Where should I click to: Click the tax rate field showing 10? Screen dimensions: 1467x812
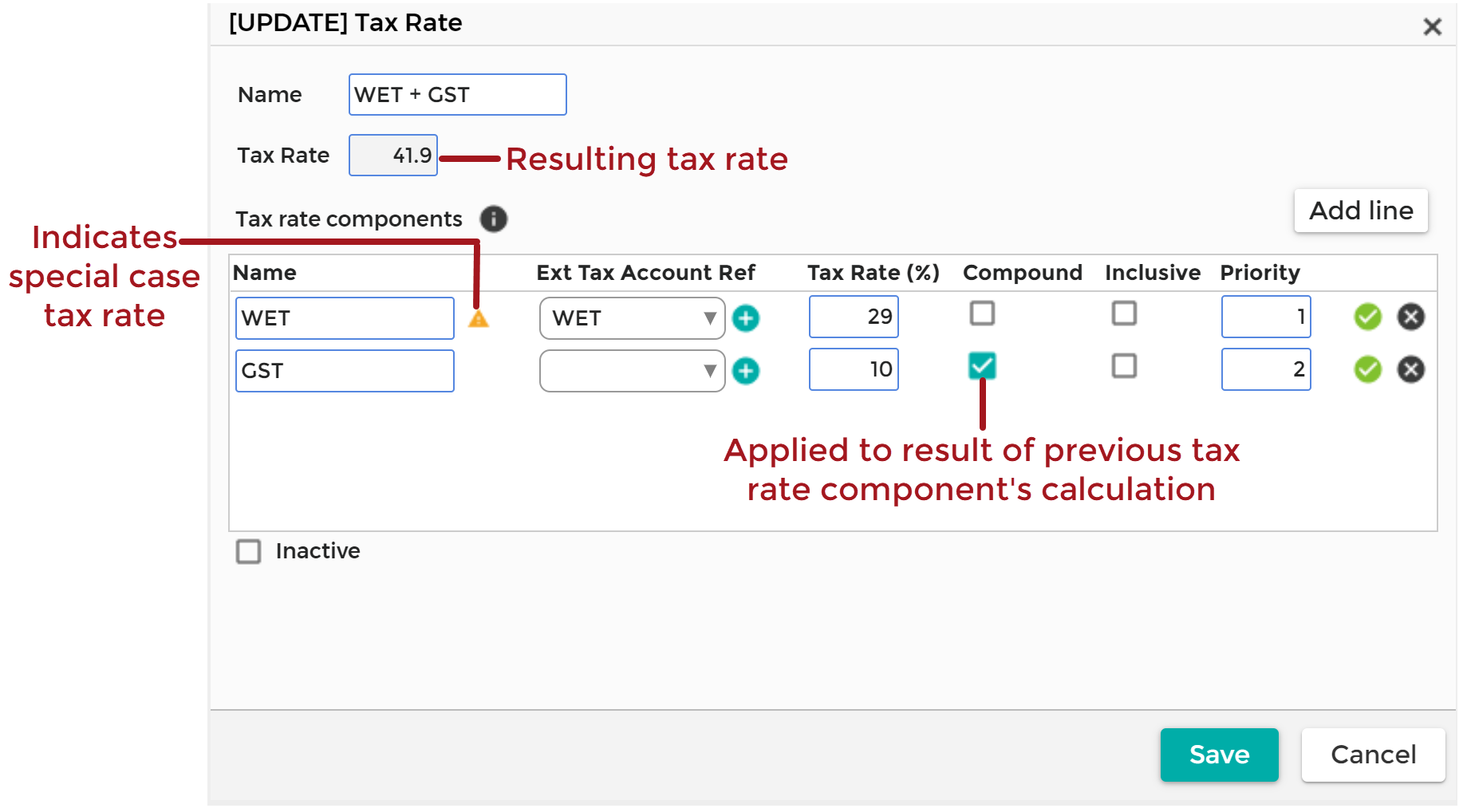click(x=854, y=369)
